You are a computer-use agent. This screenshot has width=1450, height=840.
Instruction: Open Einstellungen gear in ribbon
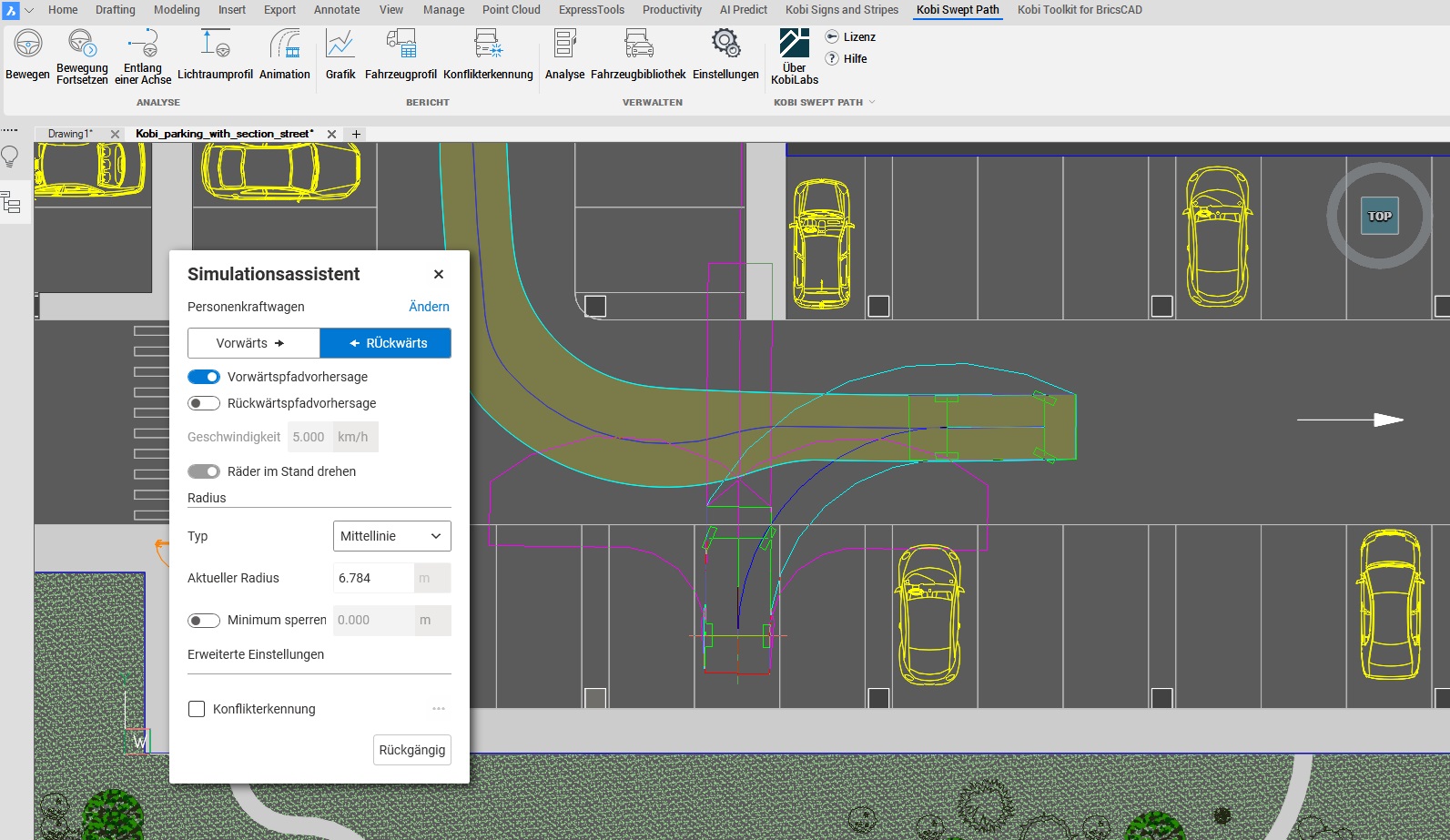tap(725, 55)
